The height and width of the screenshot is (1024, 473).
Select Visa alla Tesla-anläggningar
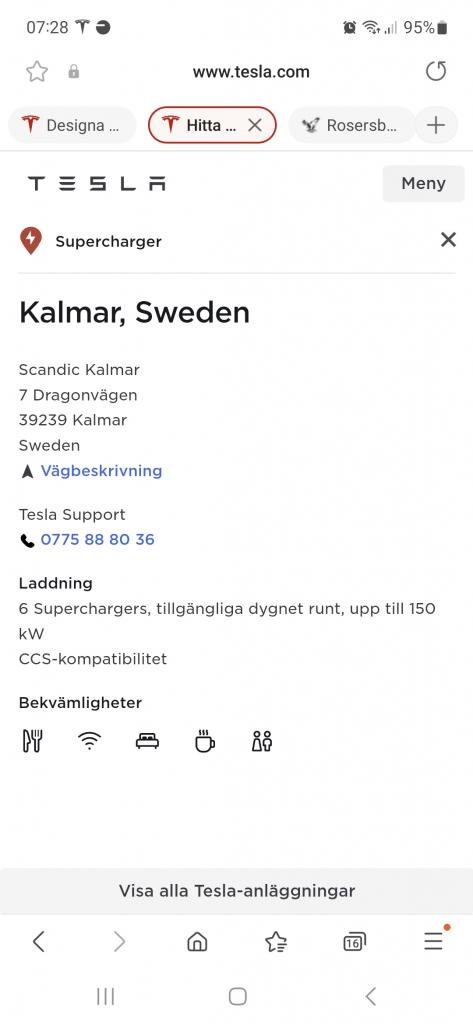click(236, 891)
